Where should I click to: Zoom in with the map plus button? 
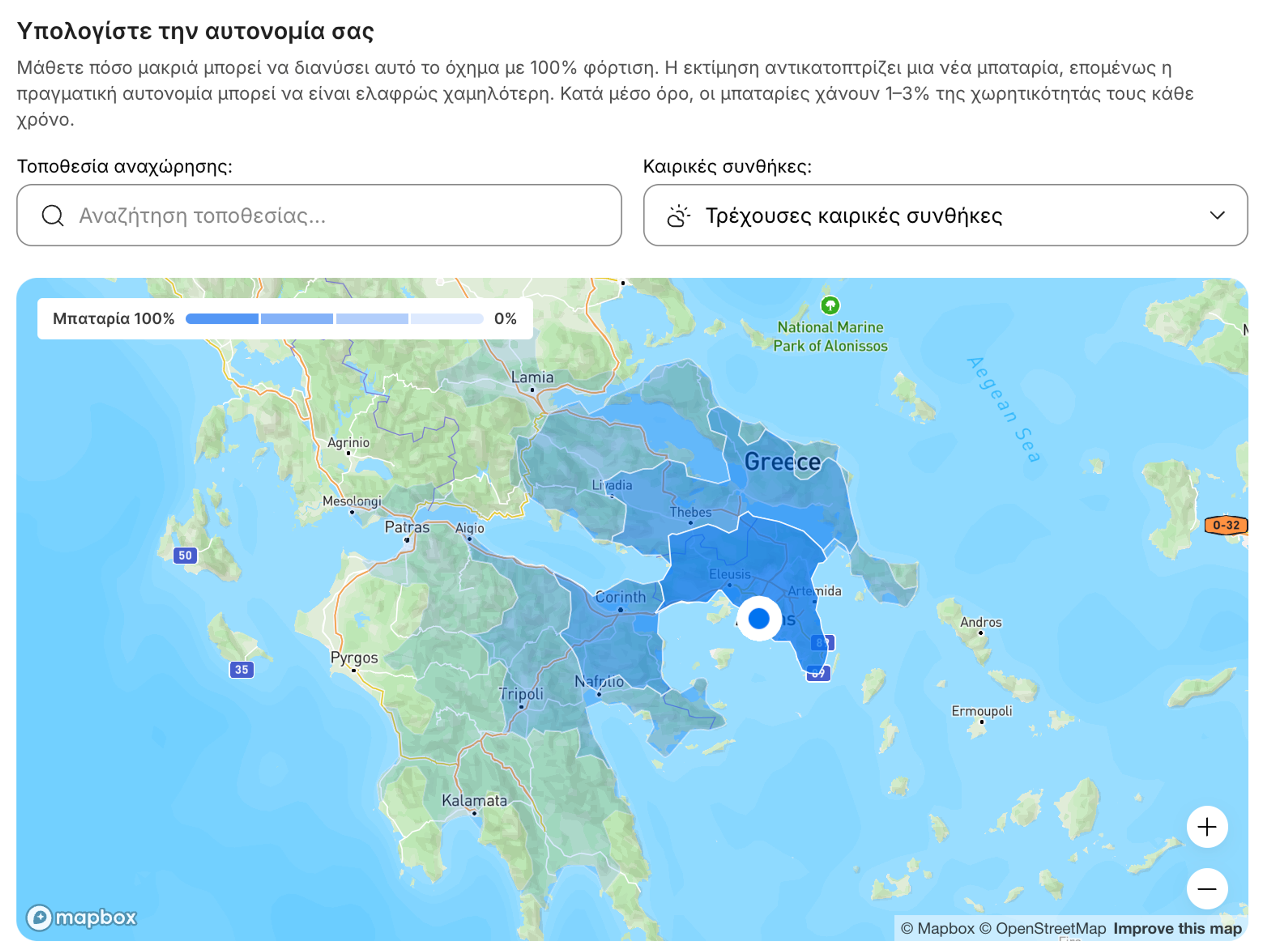pyautogui.click(x=1207, y=827)
